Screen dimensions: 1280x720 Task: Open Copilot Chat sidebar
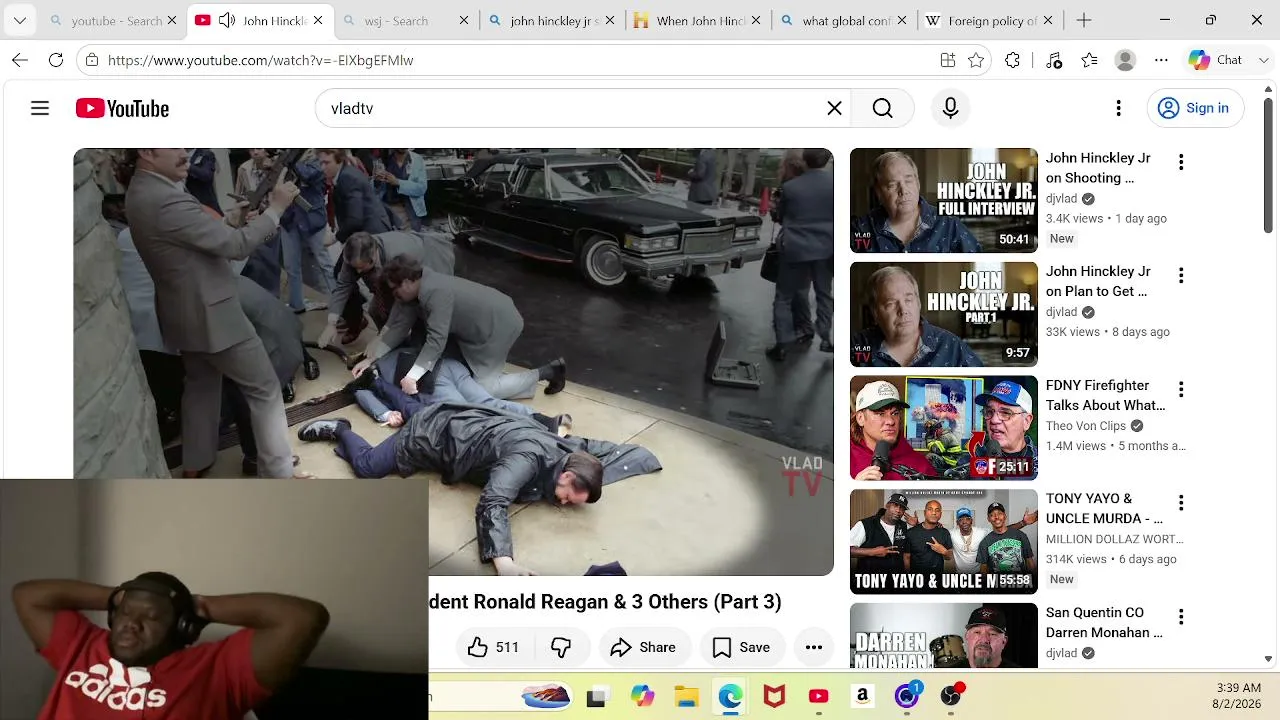tap(1215, 60)
